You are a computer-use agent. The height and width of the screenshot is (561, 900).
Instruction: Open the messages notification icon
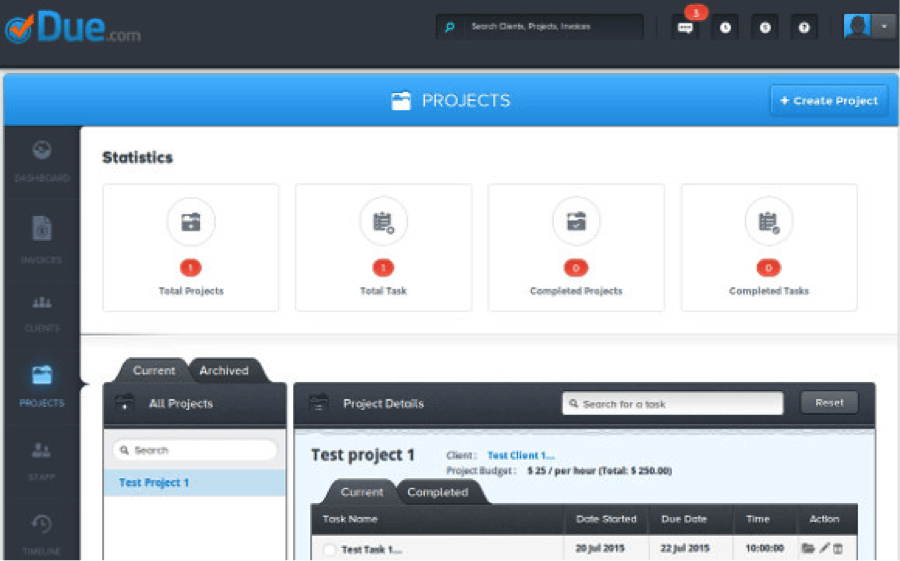tap(685, 28)
